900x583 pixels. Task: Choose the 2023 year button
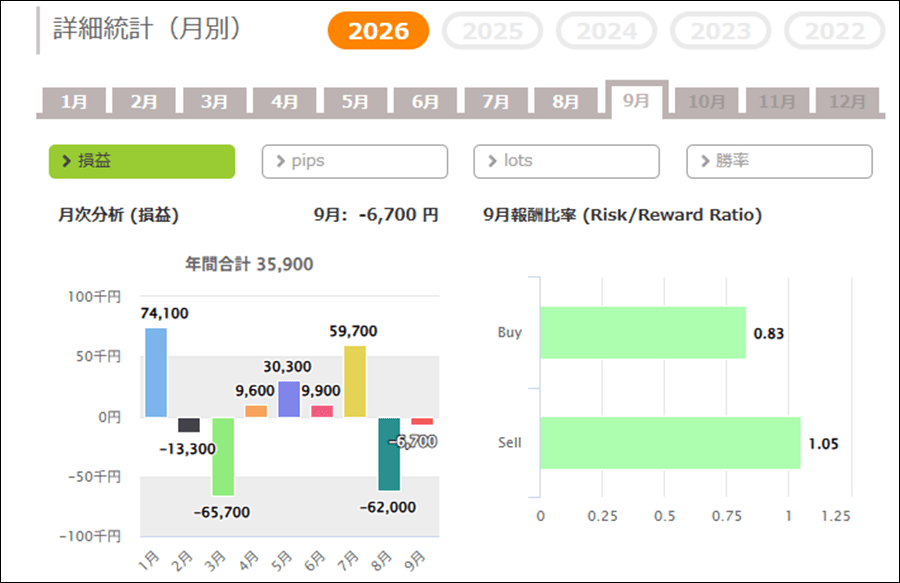click(720, 31)
